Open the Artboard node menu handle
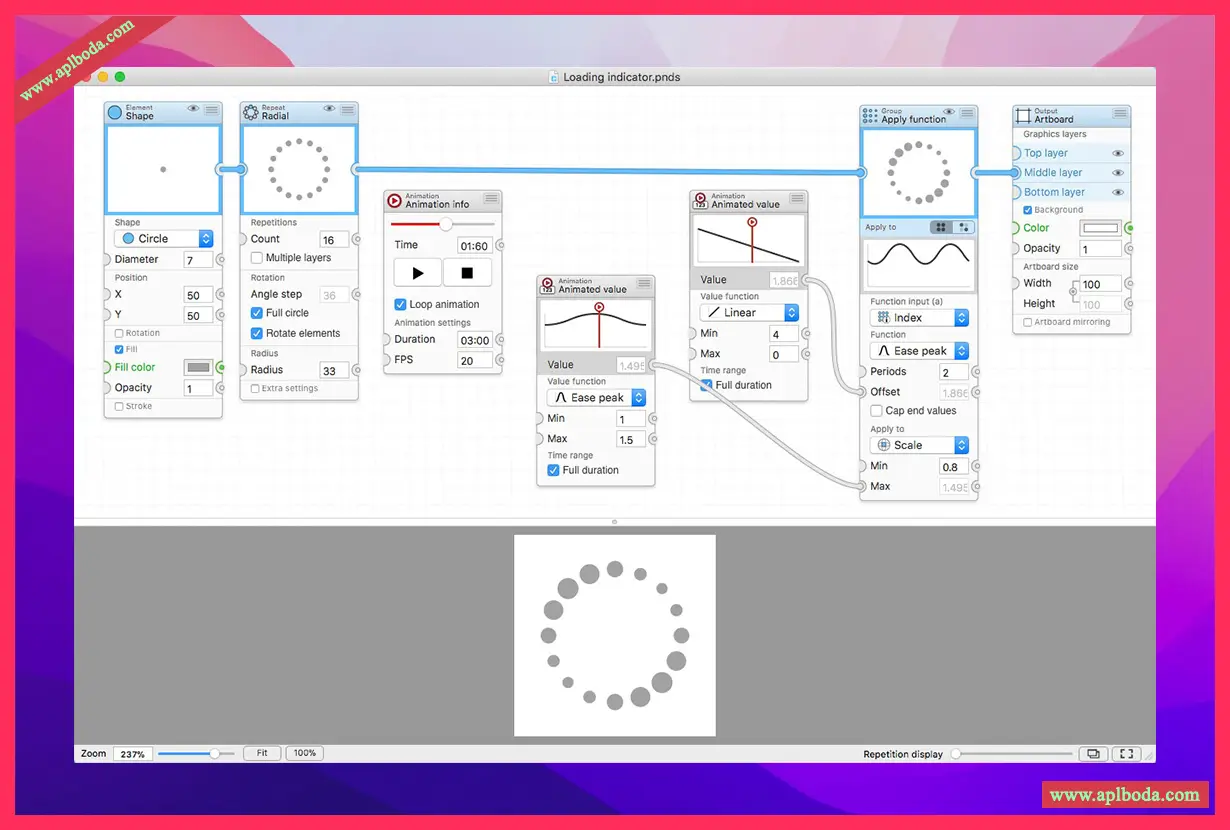The width and height of the screenshot is (1230, 830). [x=1120, y=113]
